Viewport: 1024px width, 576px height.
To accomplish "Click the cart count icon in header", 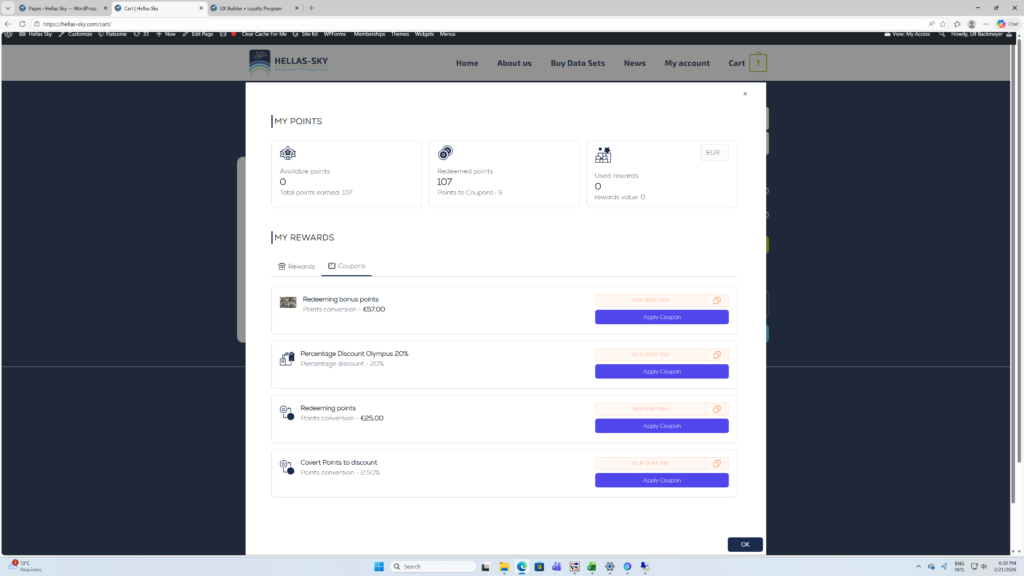I will point(758,63).
